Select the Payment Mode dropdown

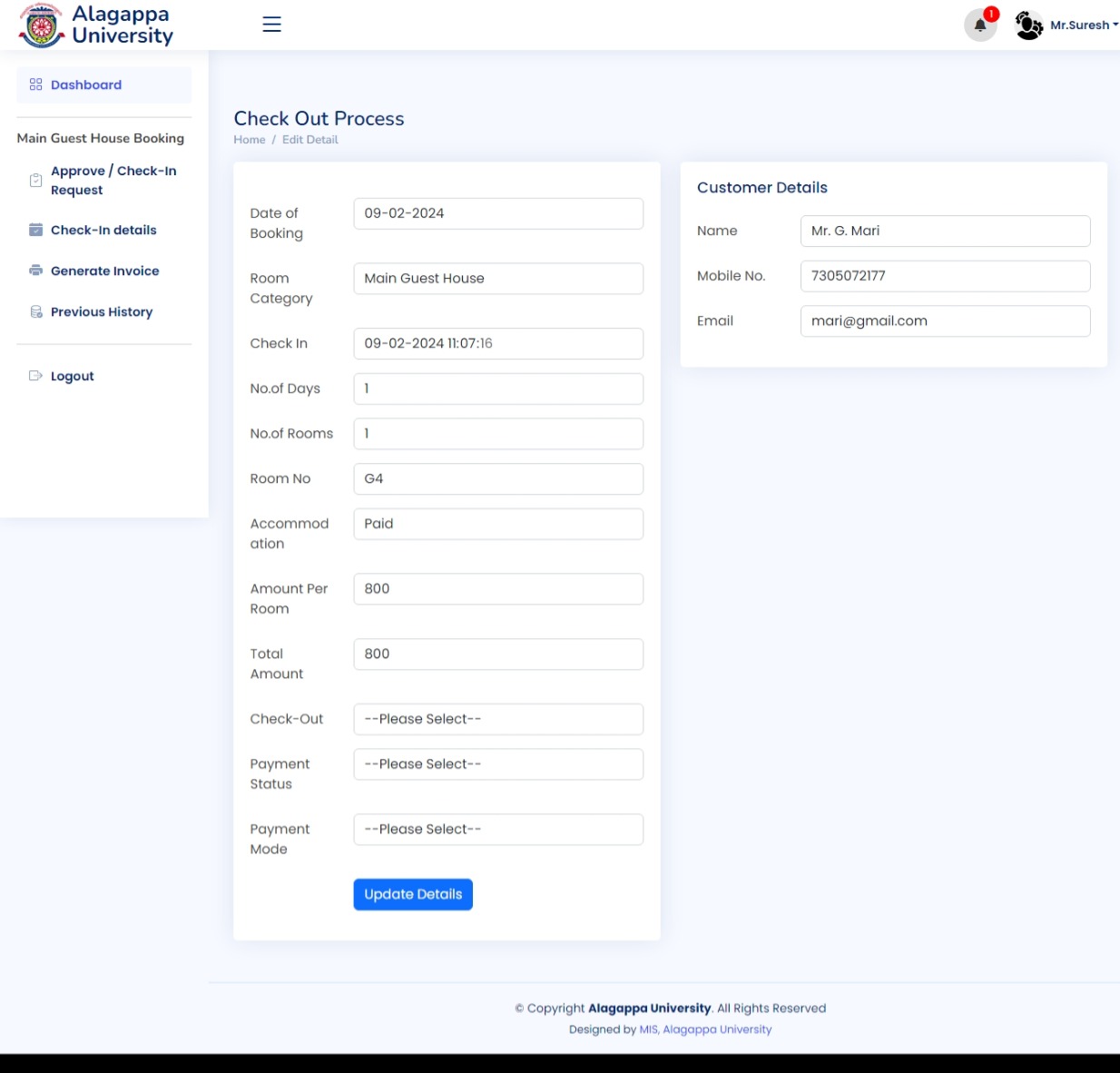click(497, 830)
